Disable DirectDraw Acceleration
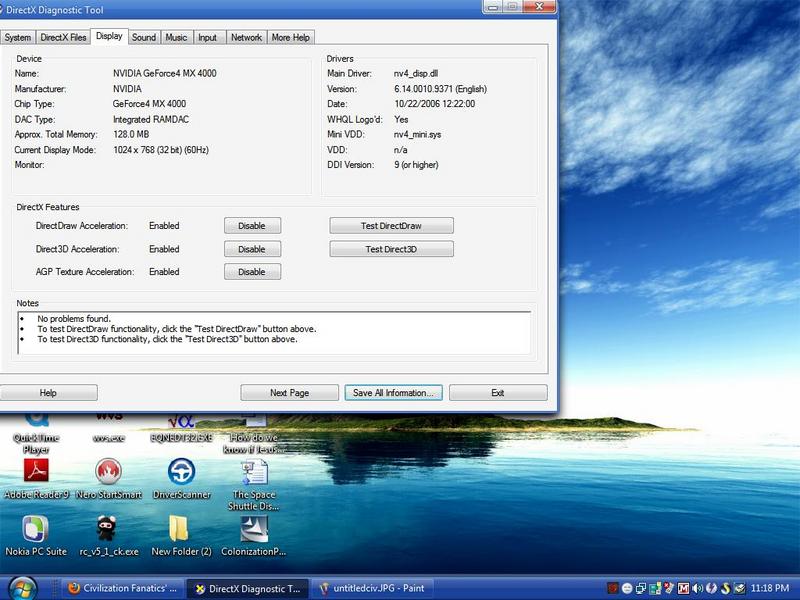Image resolution: width=800 pixels, height=600 pixels. click(x=252, y=226)
